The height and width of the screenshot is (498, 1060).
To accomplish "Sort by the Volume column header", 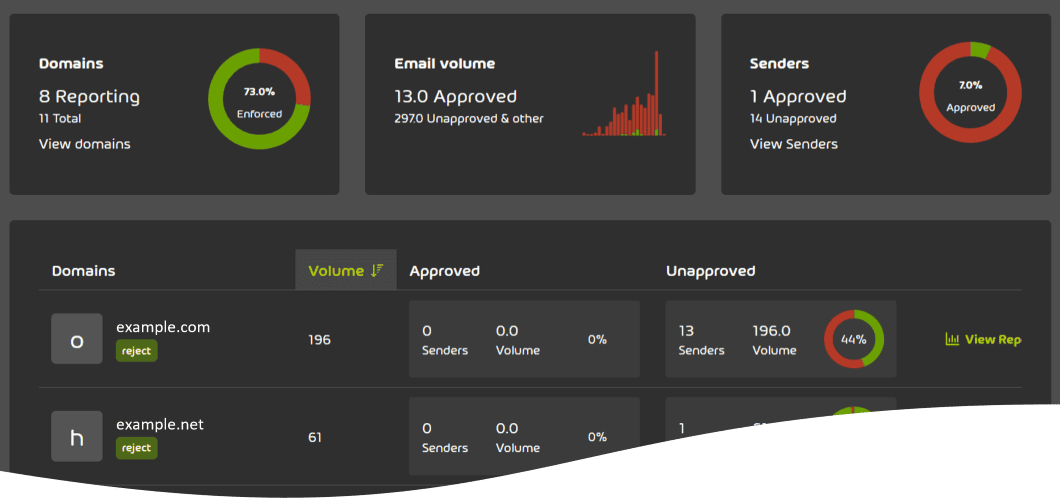I will 336,271.
